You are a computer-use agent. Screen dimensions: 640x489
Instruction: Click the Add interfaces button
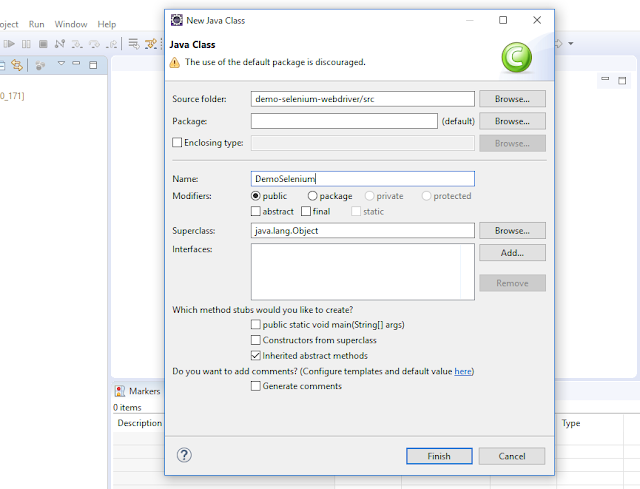[x=512, y=253]
